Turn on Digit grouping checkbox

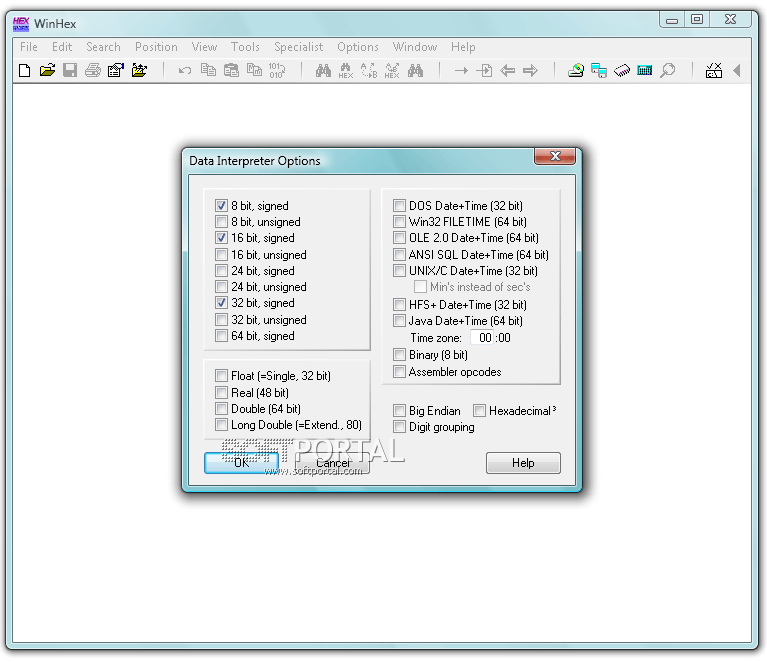(x=399, y=427)
